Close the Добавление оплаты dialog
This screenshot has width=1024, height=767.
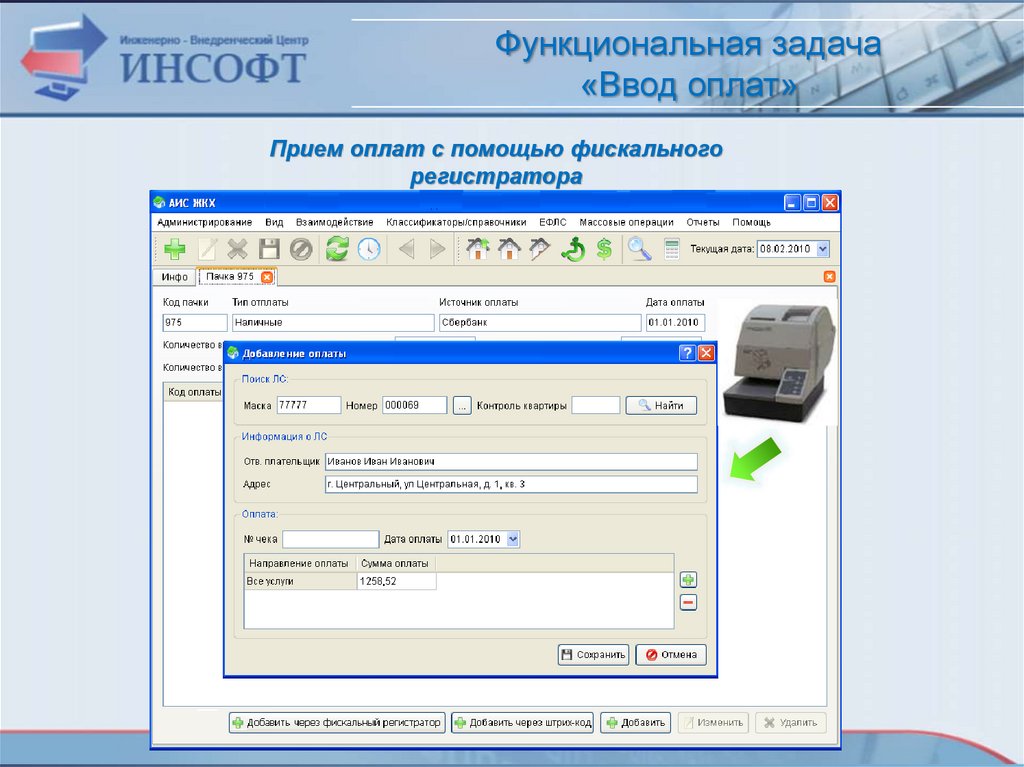point(707,353)
